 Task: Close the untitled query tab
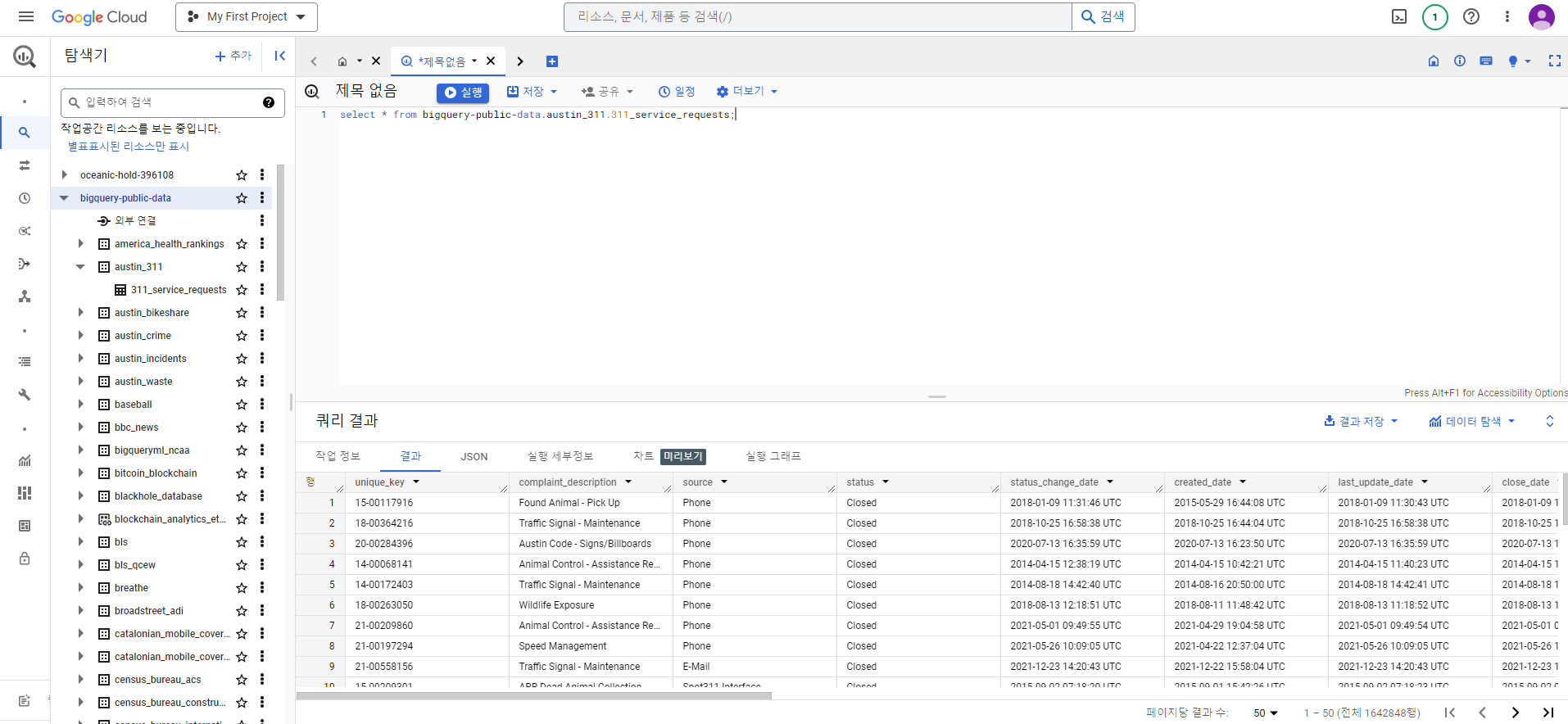[491, 61]
